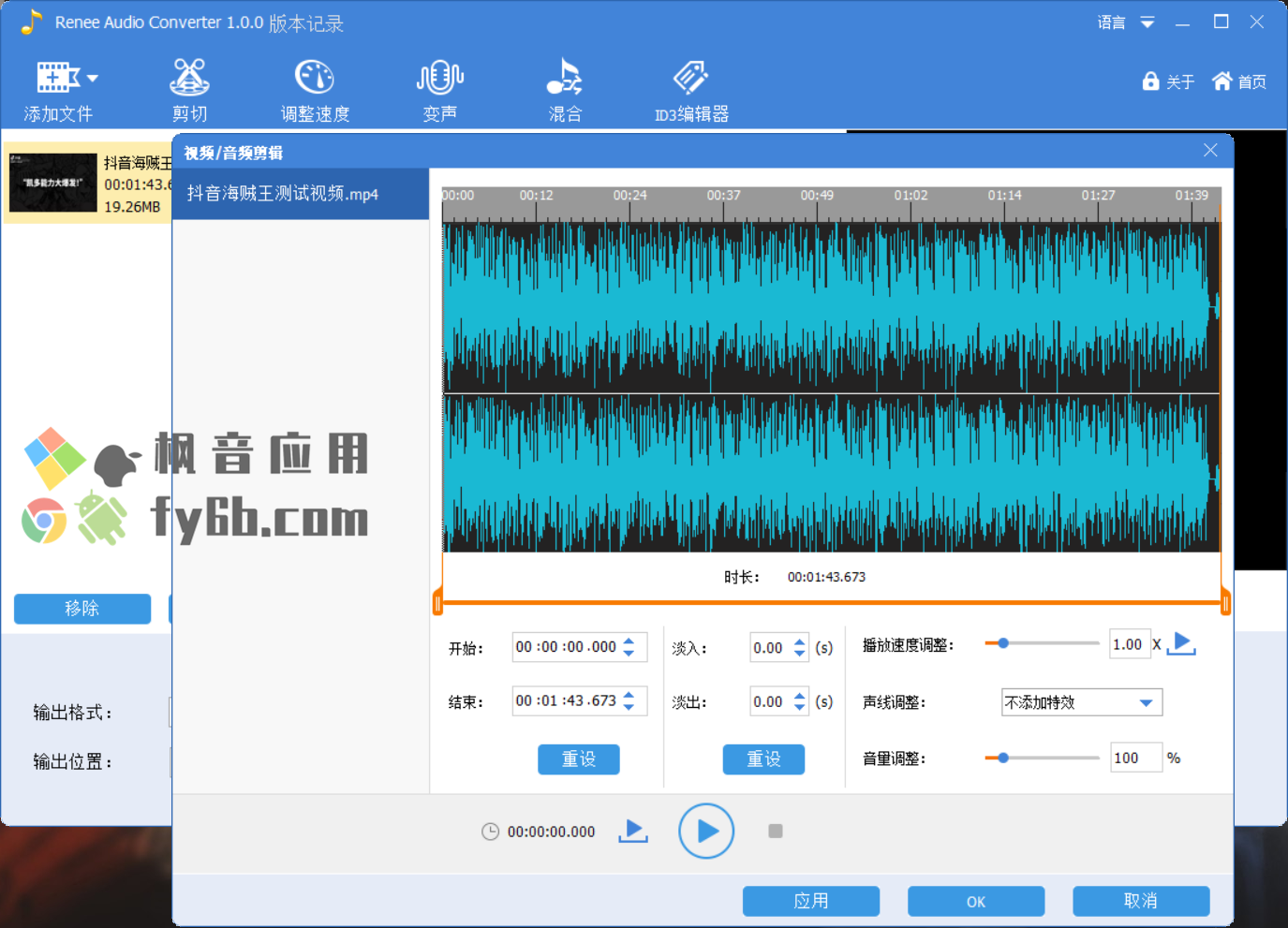Click the 应用 apply button
Viewport: 1288px width, 928px height.
(811, 901)
